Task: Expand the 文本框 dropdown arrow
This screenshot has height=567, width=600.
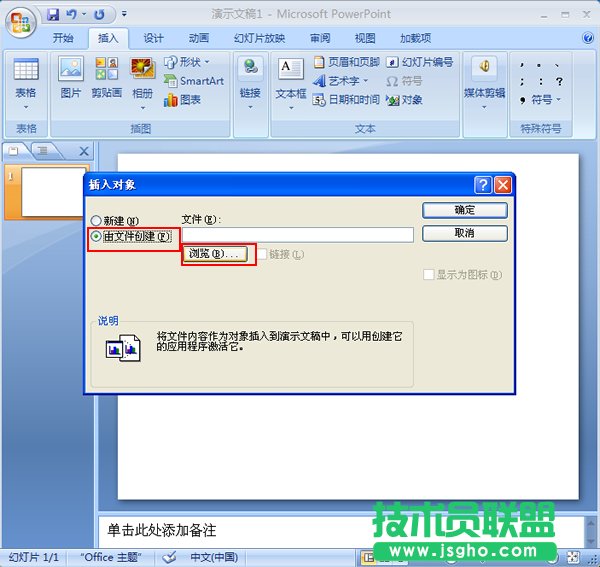Action: [291, 108]
